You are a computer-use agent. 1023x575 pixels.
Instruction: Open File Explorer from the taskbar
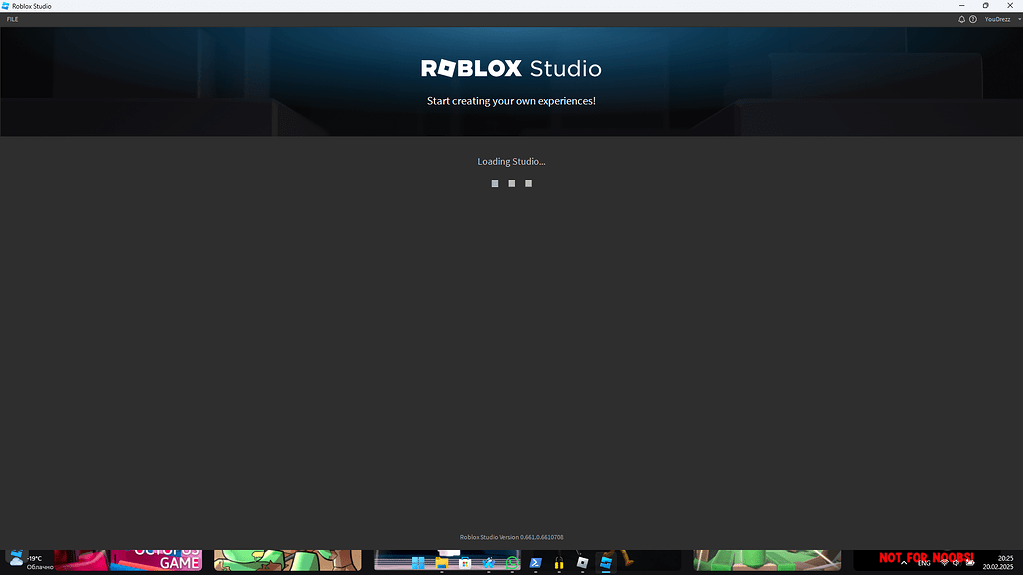442,563
